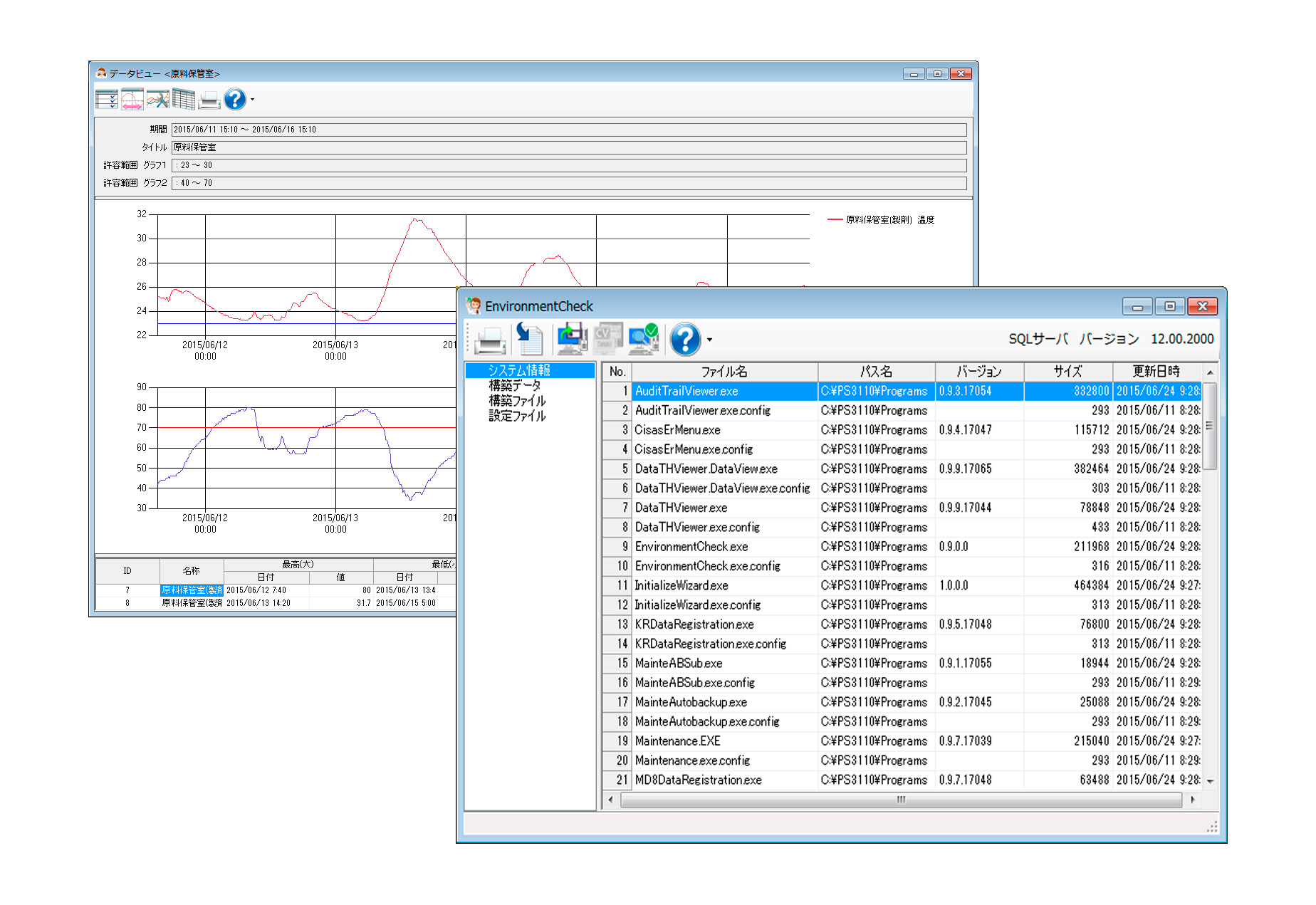Sort by the サイズ column header
This screenshot has width=1316, height=905.
point(1068,372)
